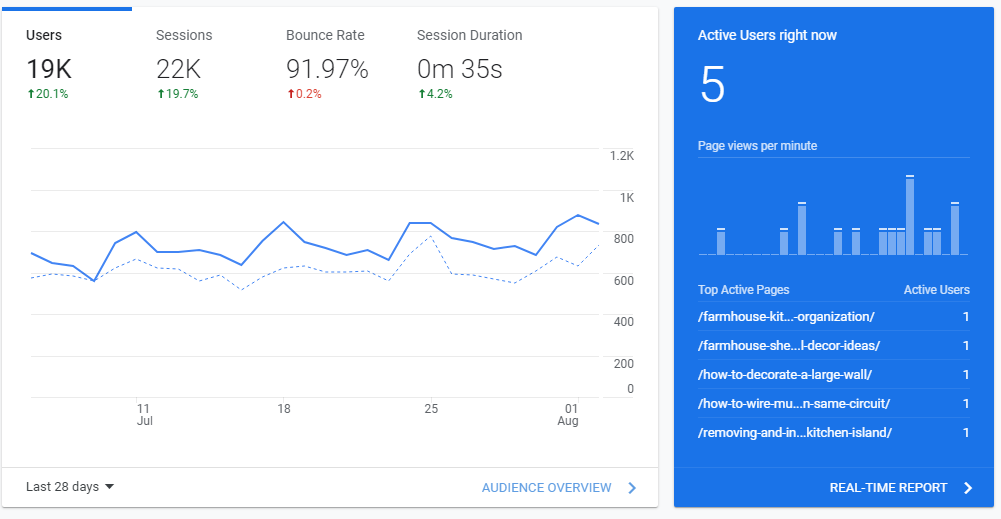
Task: Open the /farmhouse-kit...-organization/ active page
Action: click(786, 317)
